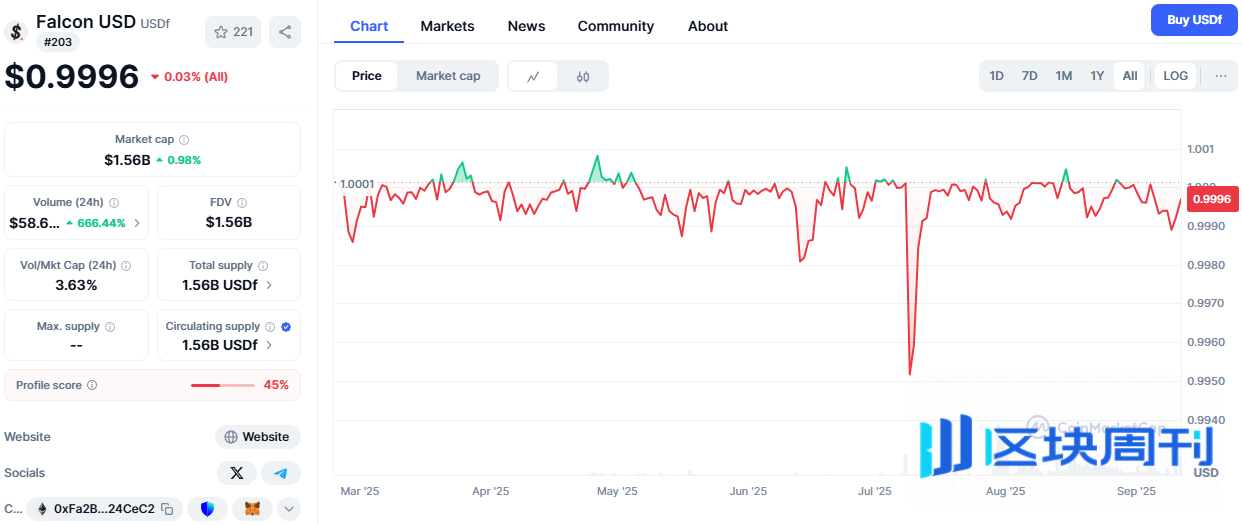1242x525 pixels.
Task: Set chart range to 1M
Action: 1064,76
